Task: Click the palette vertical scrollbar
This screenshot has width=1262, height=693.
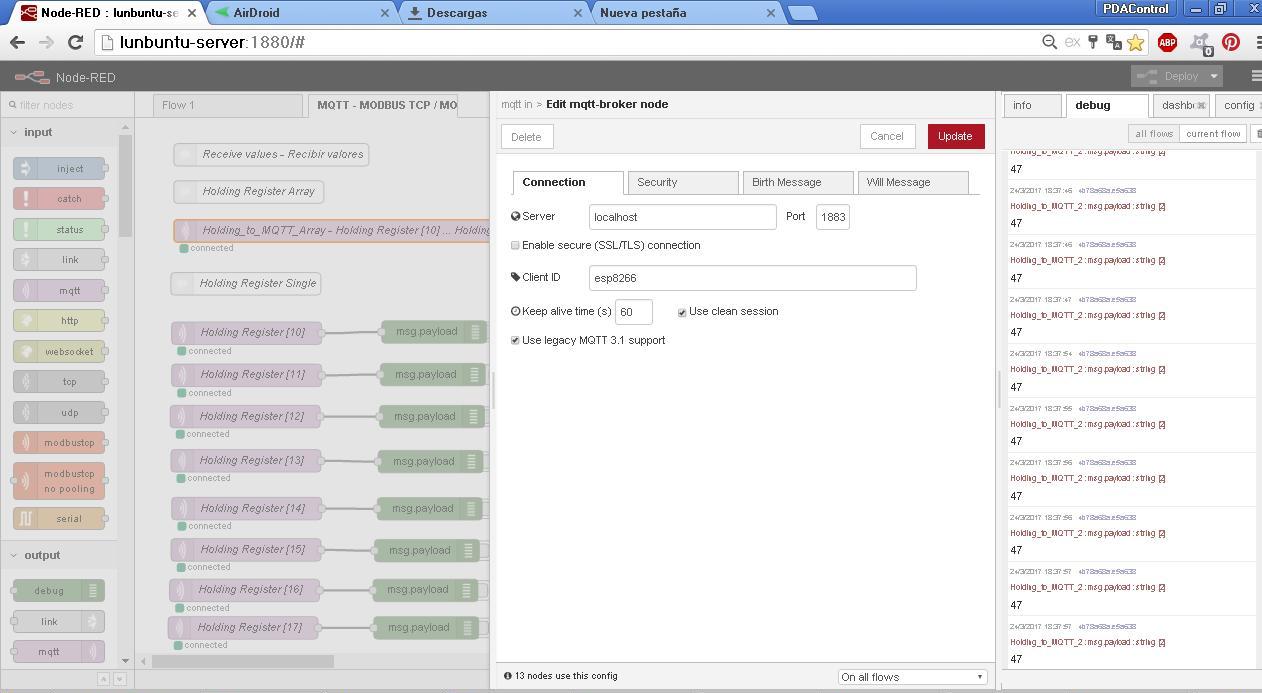Action: (x=126, y=187)
